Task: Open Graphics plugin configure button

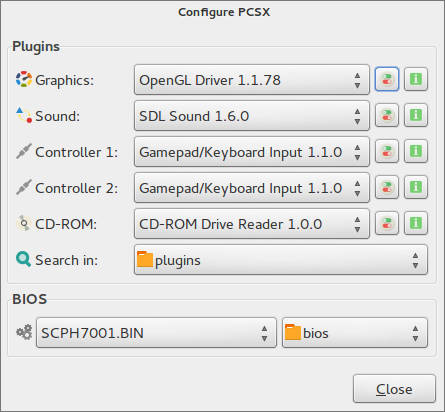Action: (387, 79)
